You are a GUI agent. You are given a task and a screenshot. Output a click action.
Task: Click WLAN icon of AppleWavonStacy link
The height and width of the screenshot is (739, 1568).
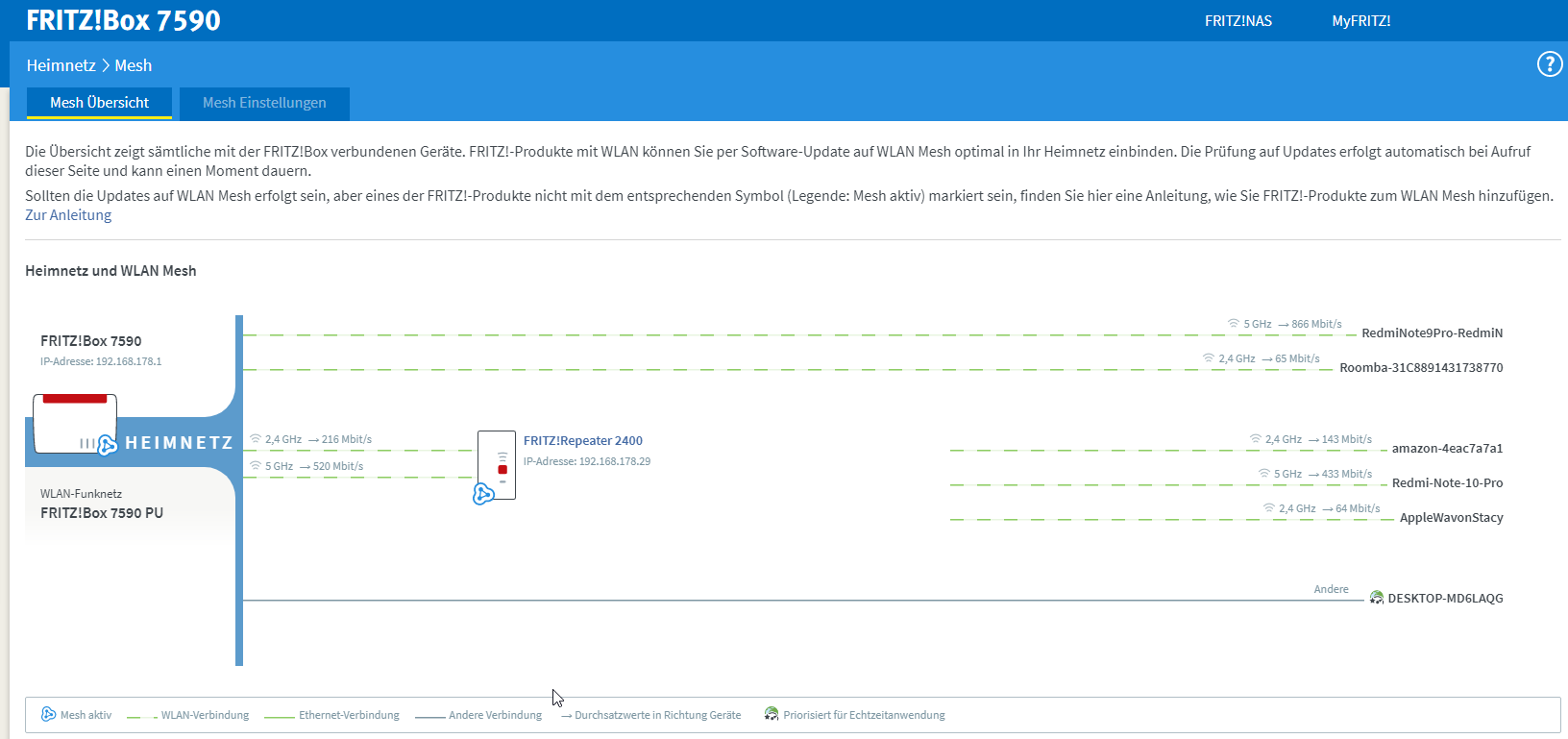(x=1269, y=508)
